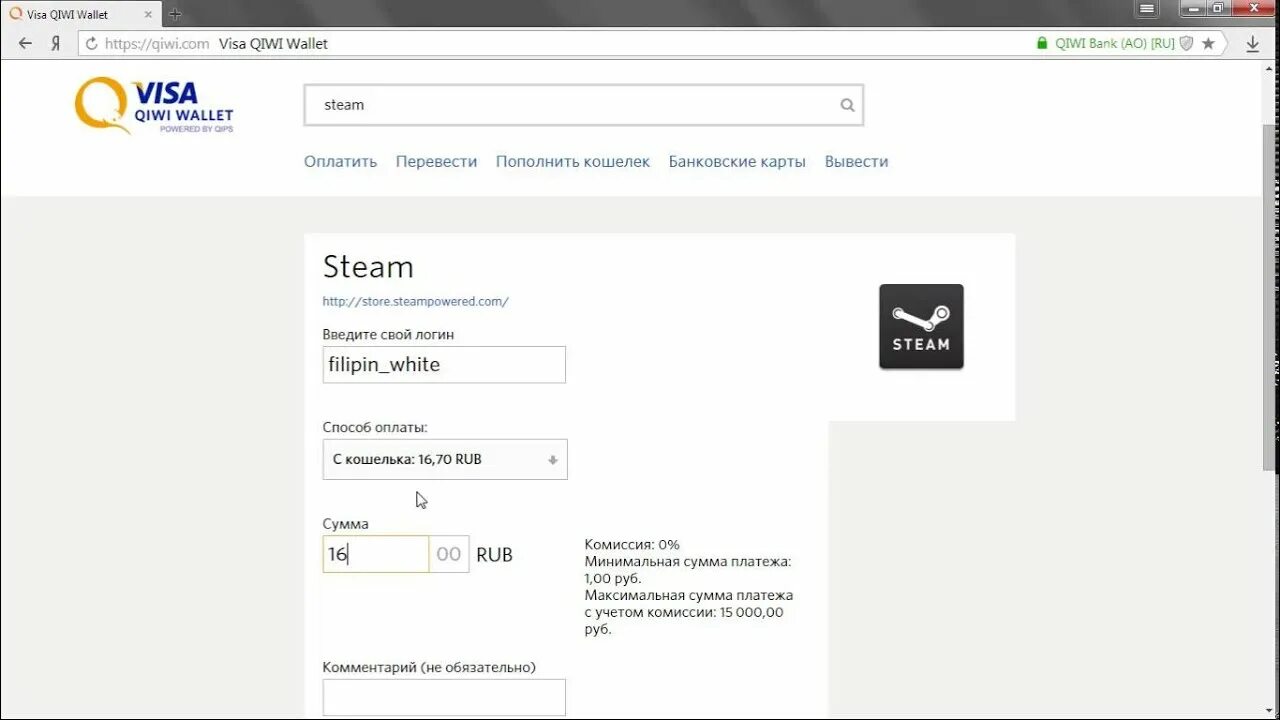Select the Visa QIWI Wallet browser tab
The image size is (1280, 720).
point(80,14)
